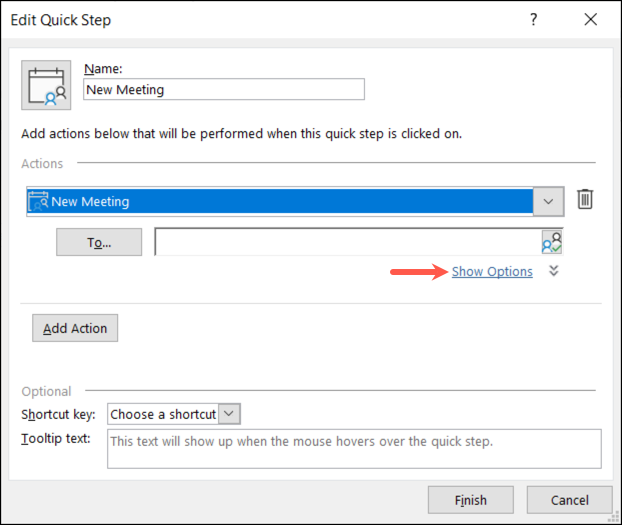This screenshot has height=525, width=622.
Task: Select the highlighted New Meeting action text
Action: pos(90,201)
